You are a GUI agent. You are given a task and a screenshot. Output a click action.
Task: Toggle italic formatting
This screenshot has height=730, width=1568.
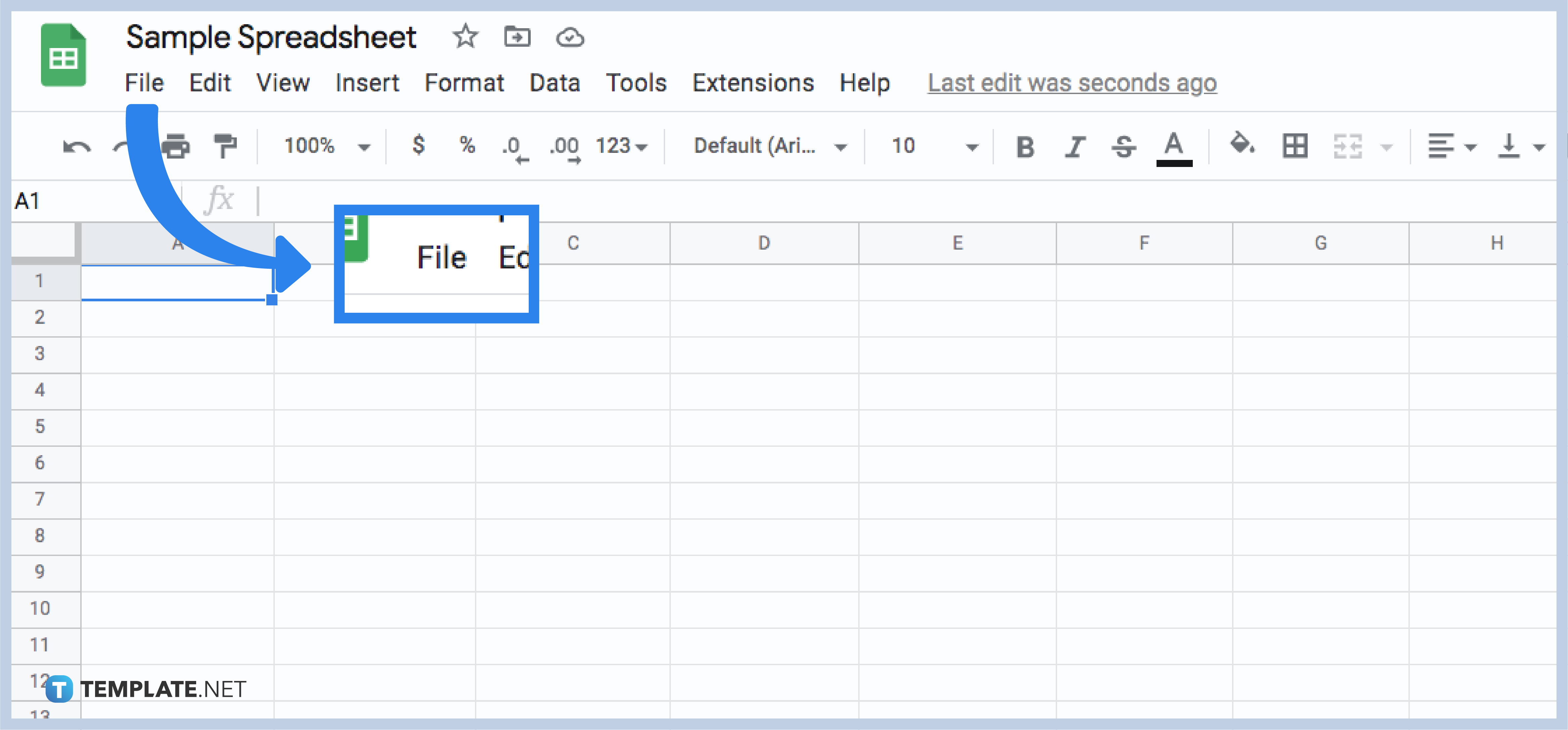point(1075,146)
